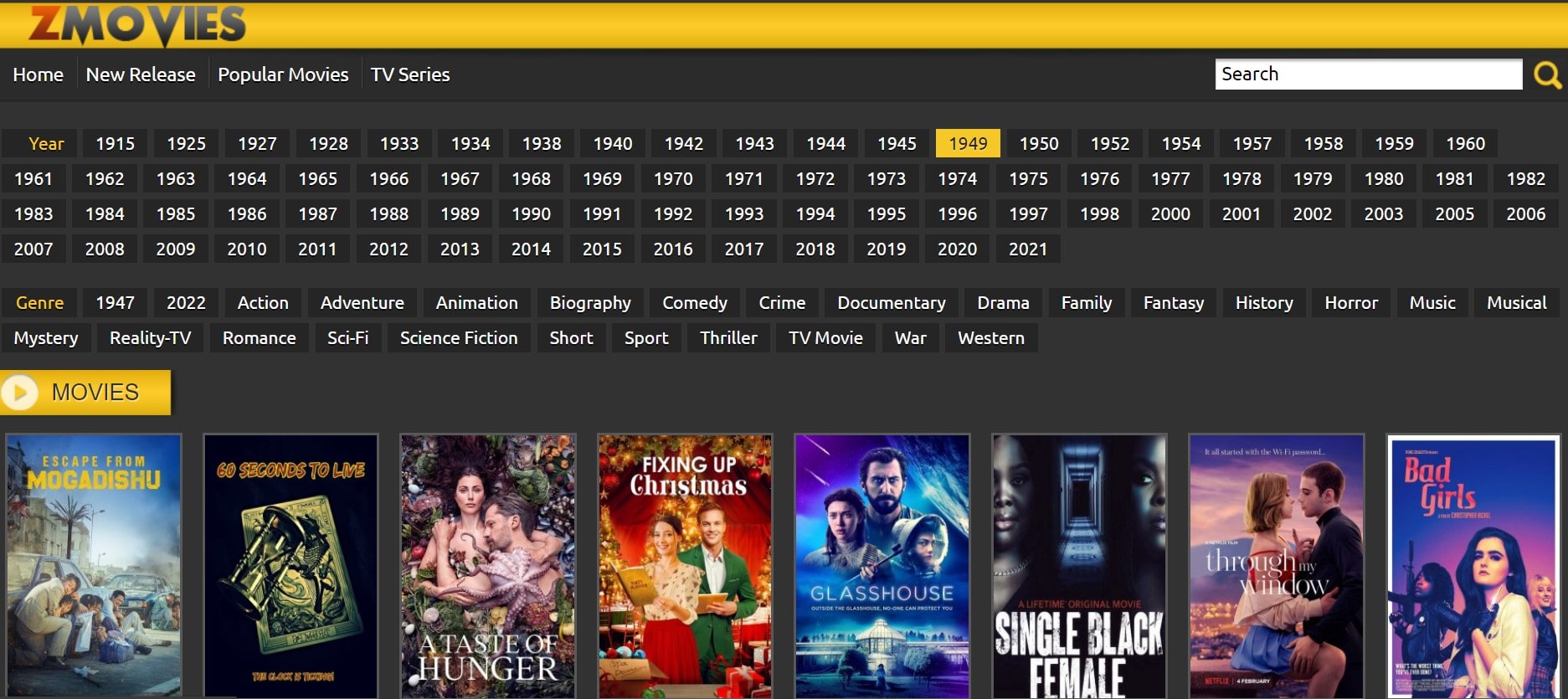This screenshot has height=699, width=1568.
Task: Choose Sport genre
Action: pyautogui.click(x=646, y=337)
